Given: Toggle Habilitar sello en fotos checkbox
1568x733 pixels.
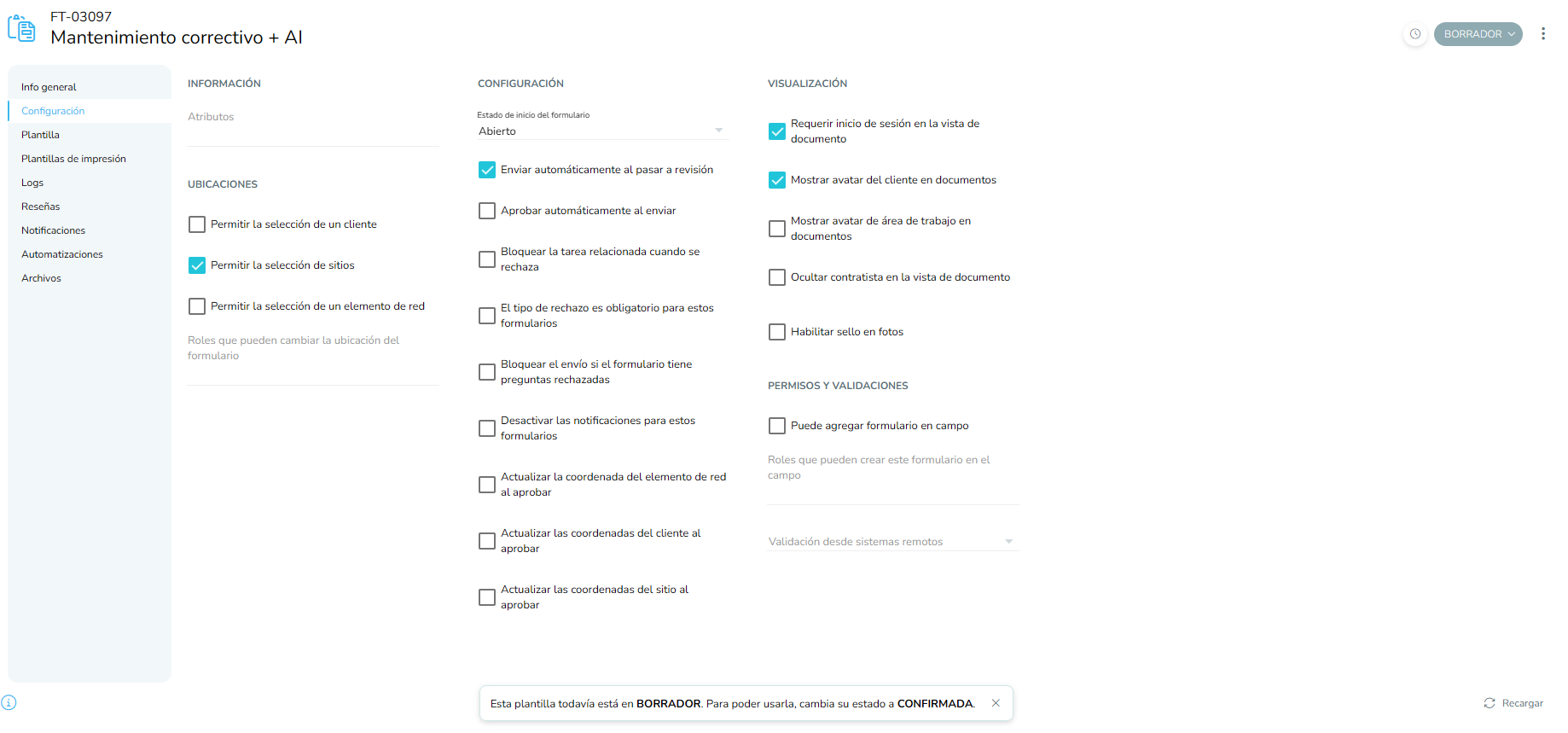Looking at the screenshot, I should [x=777, y=332].
